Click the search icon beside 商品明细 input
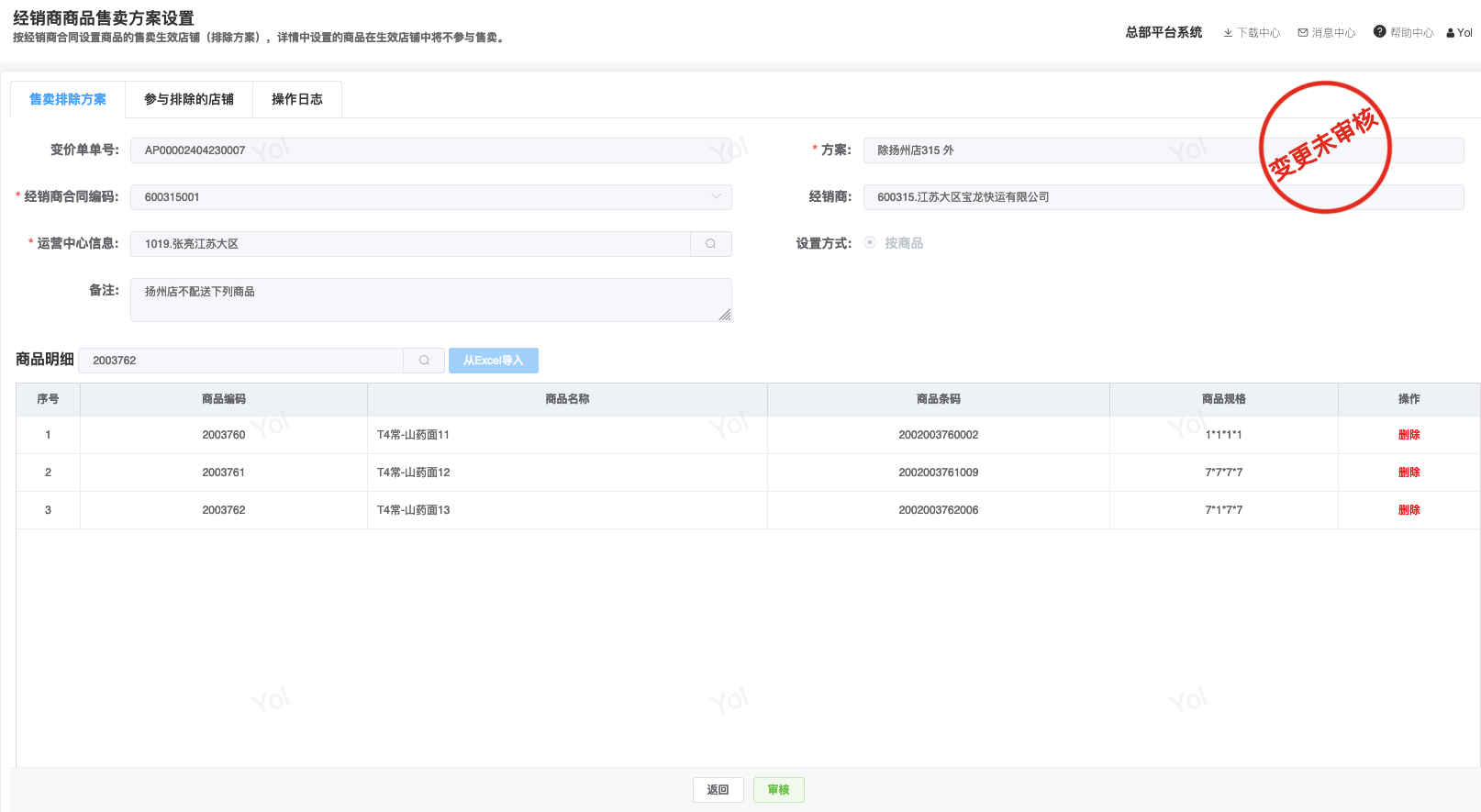Viewport: 1481px width, 812px height. click(424, 361)
